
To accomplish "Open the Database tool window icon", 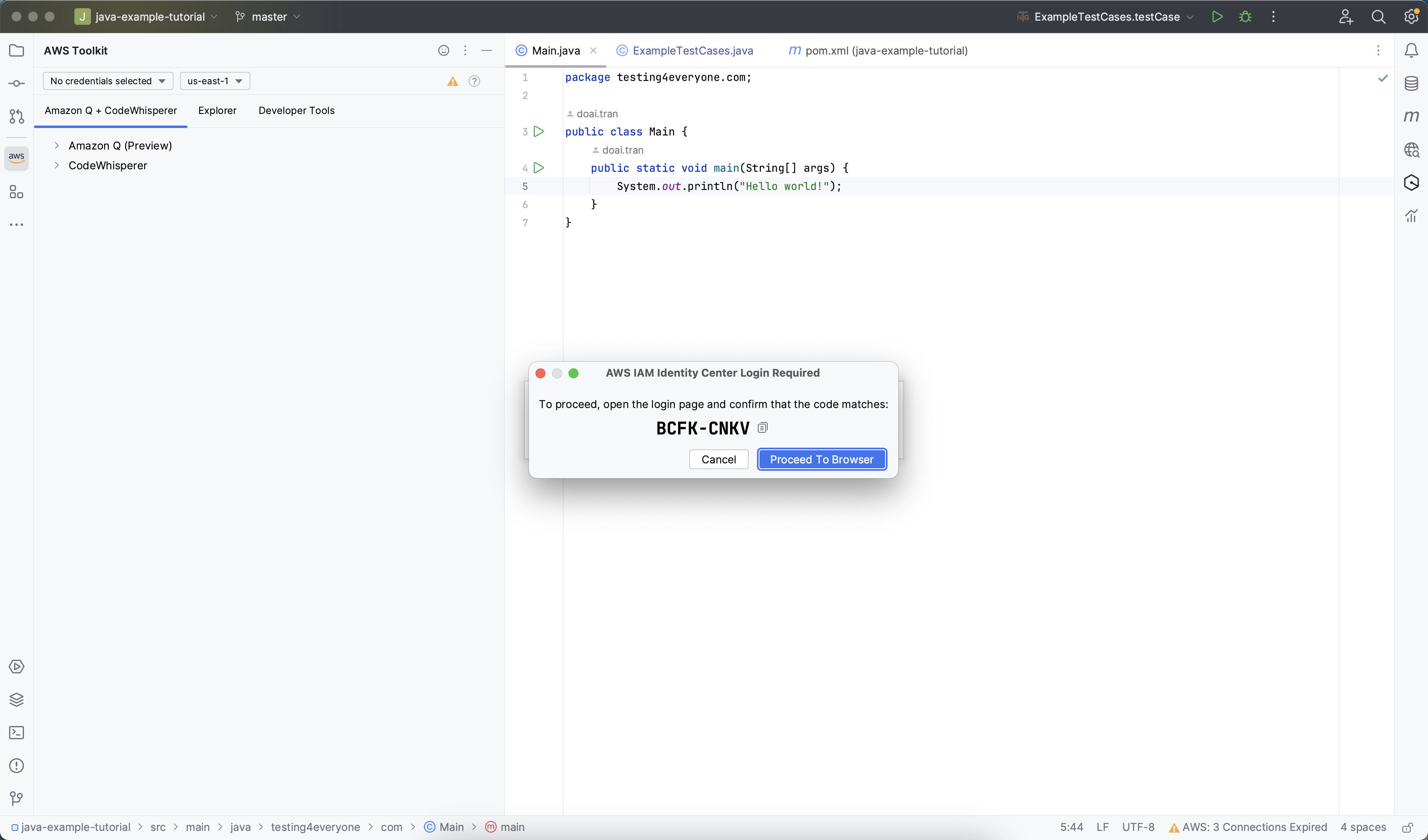I will pos(1411,83).
